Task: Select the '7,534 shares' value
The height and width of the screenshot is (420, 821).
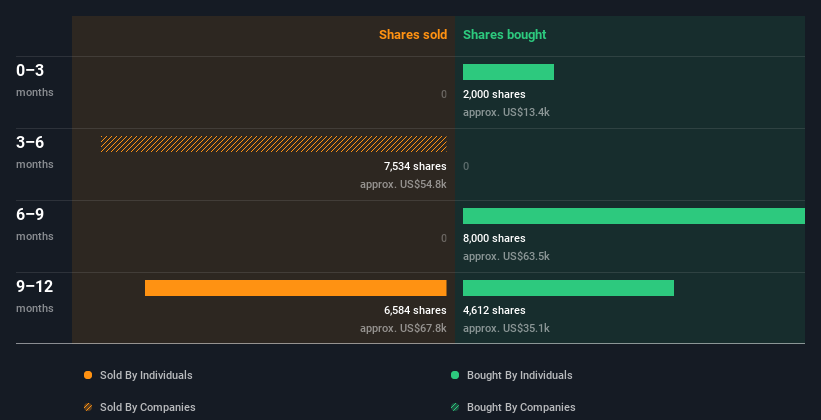Action: pyautogui.click(x=415, y=167)
